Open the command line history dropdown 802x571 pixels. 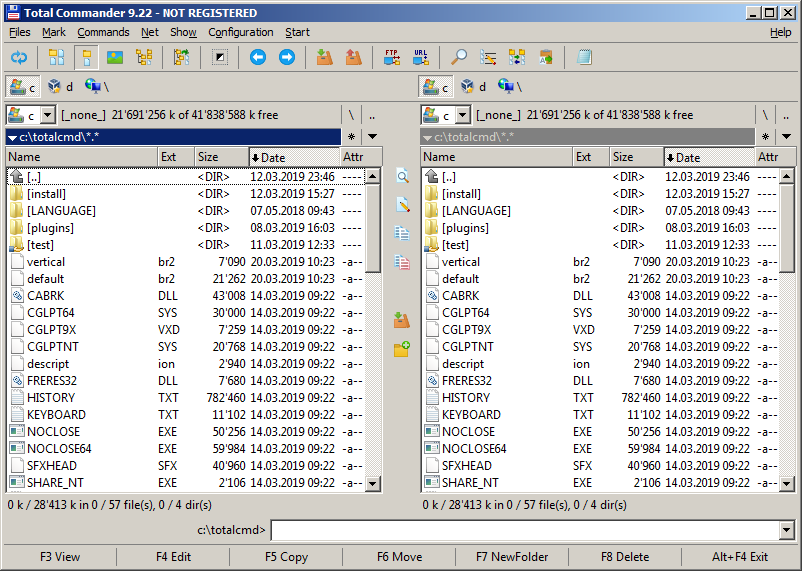tap(787, 530)
